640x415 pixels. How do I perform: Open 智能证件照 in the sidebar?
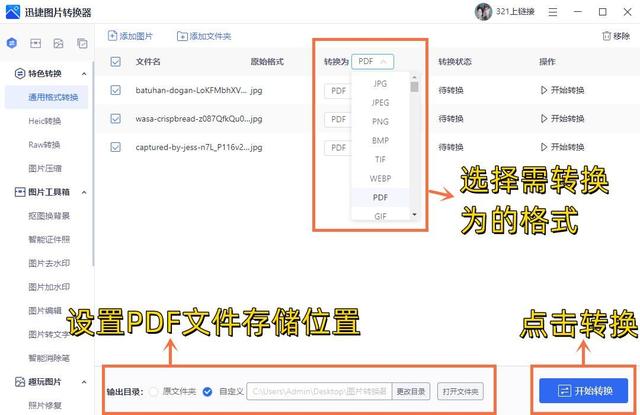(49, 240)
